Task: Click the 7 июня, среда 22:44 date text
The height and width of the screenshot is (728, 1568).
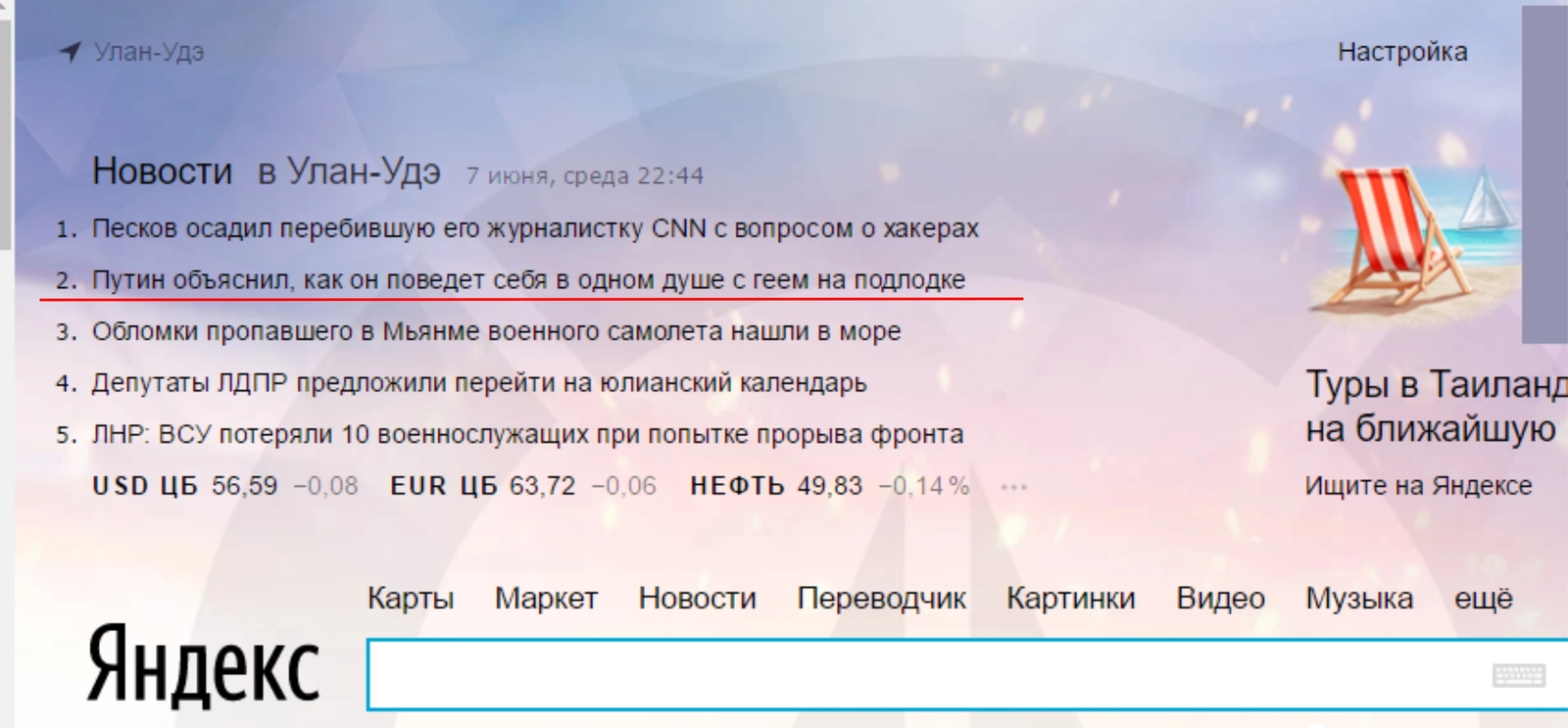Action: point(585,176)
